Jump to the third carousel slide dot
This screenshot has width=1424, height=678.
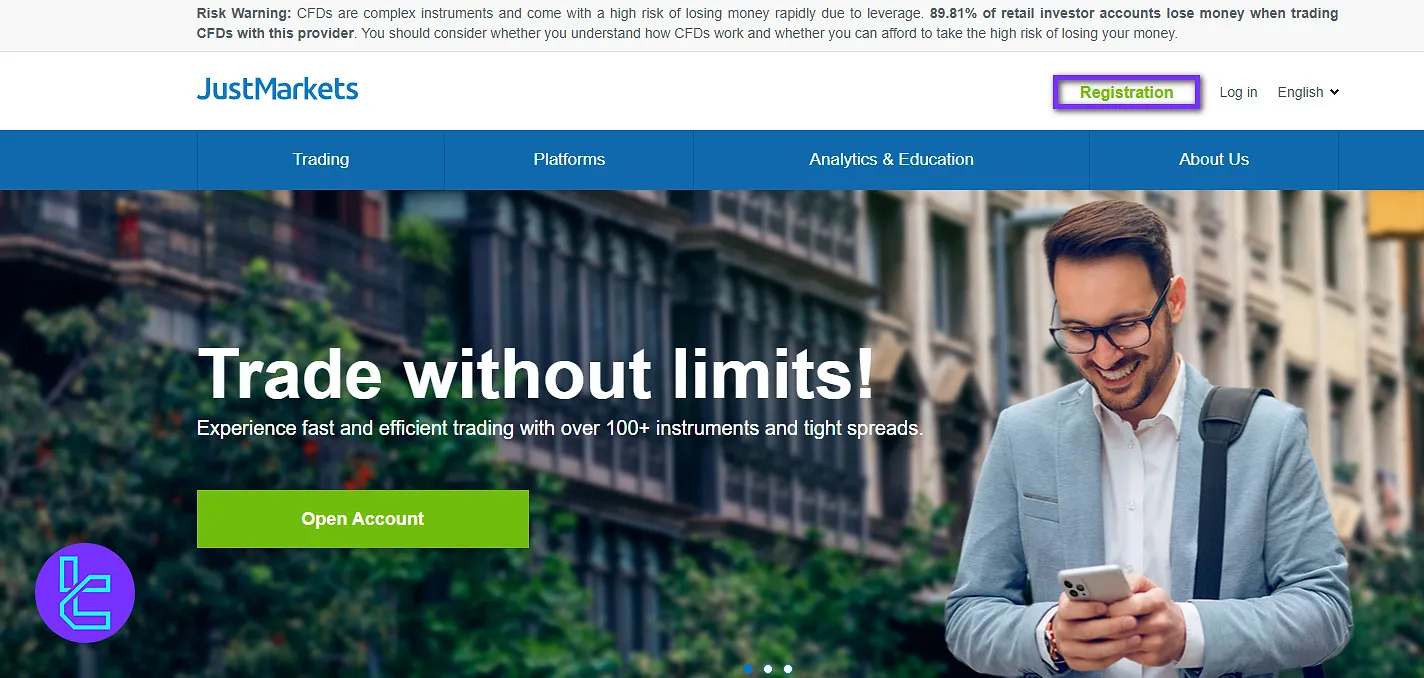click(788, 669)
